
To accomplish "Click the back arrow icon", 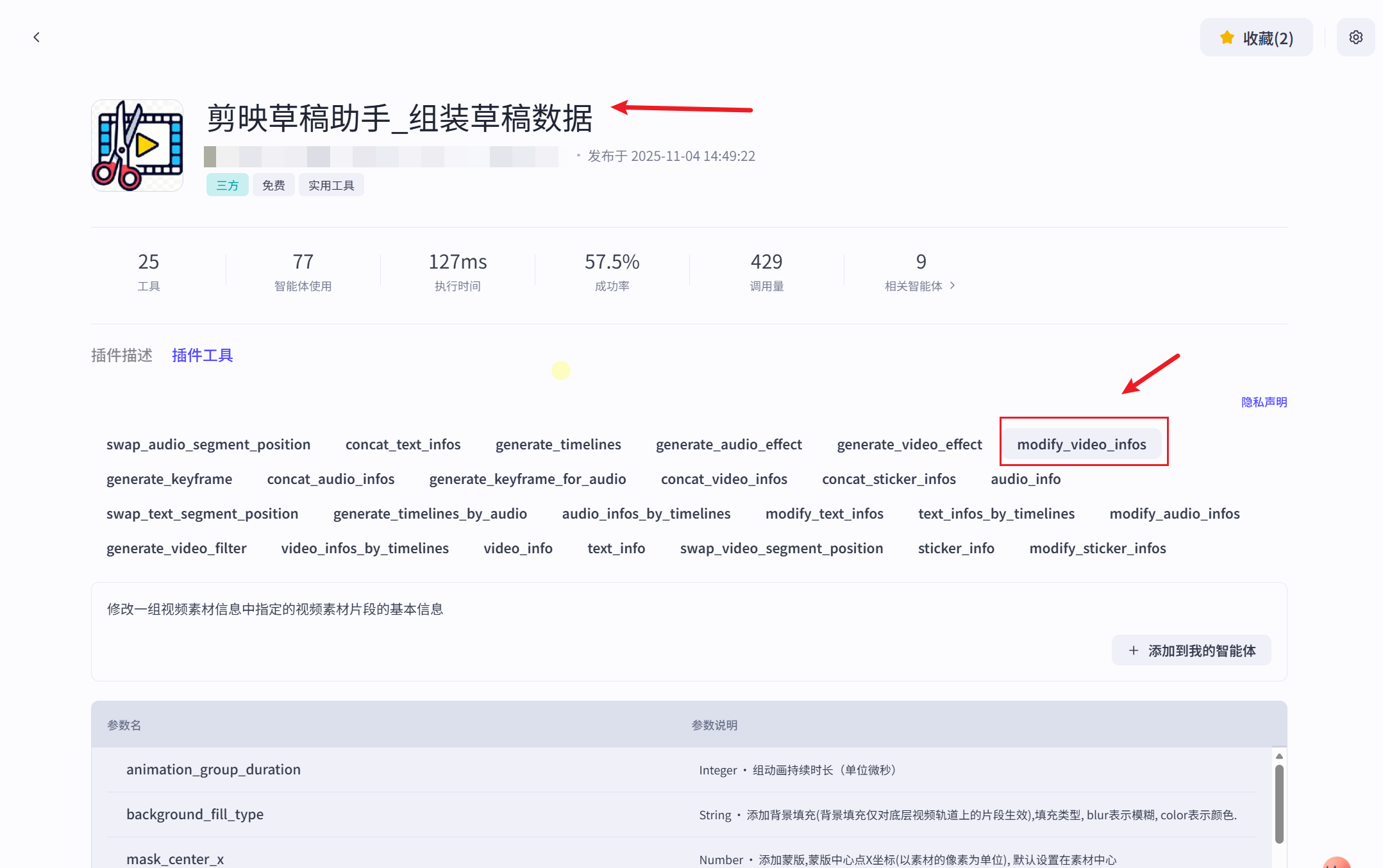I will [37, 37].
